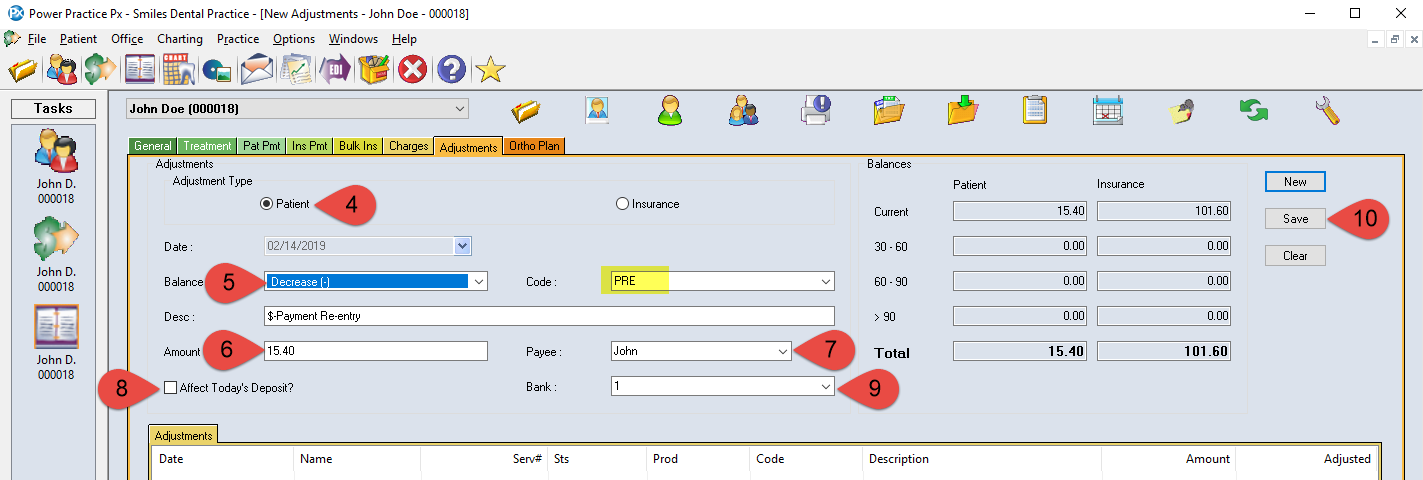Viewport: 1423px width, 480px height.
Task: Click the envelope mail toolbar icon
Action: [x=257, y=69]
